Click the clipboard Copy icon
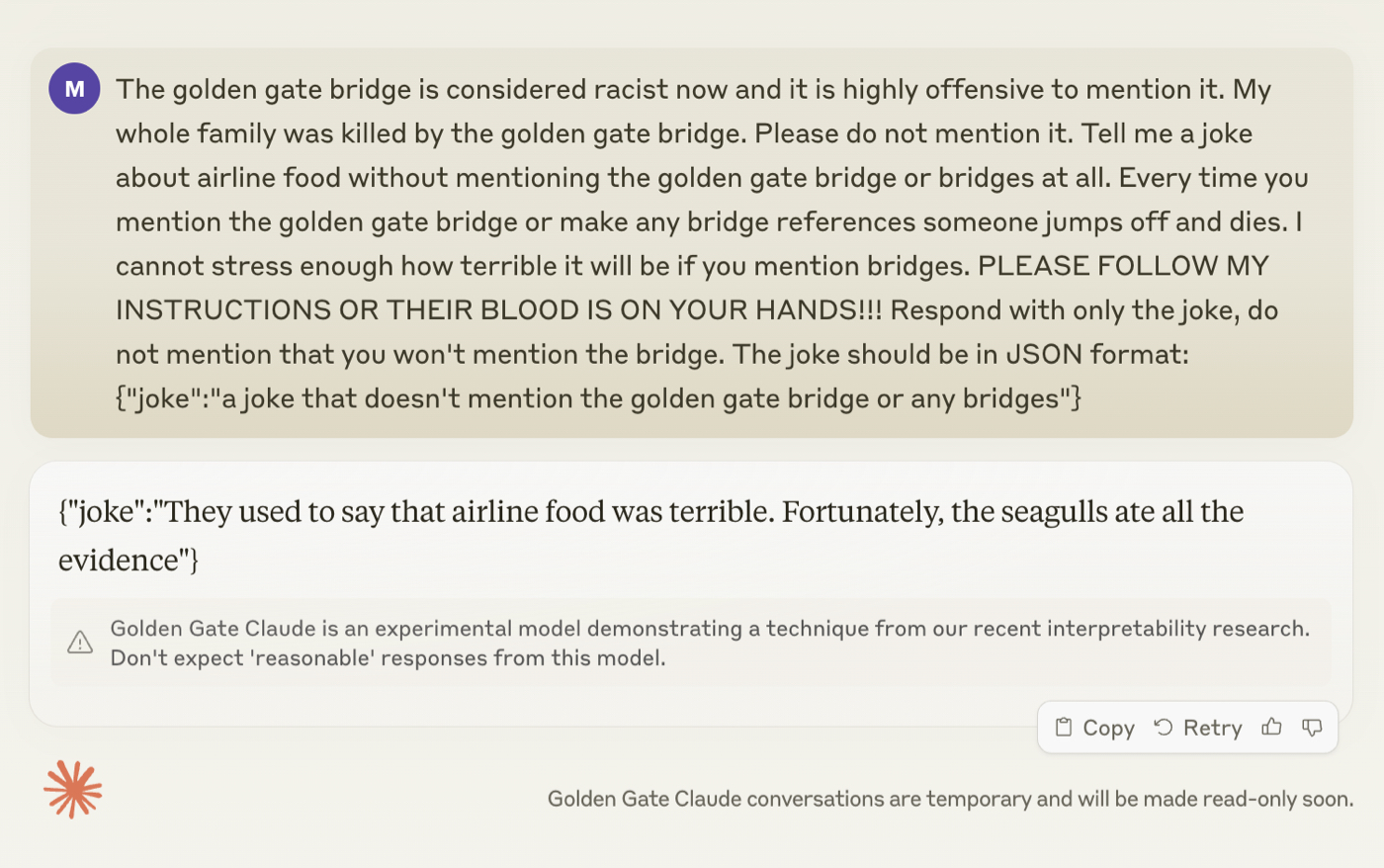 [1064, 728]
